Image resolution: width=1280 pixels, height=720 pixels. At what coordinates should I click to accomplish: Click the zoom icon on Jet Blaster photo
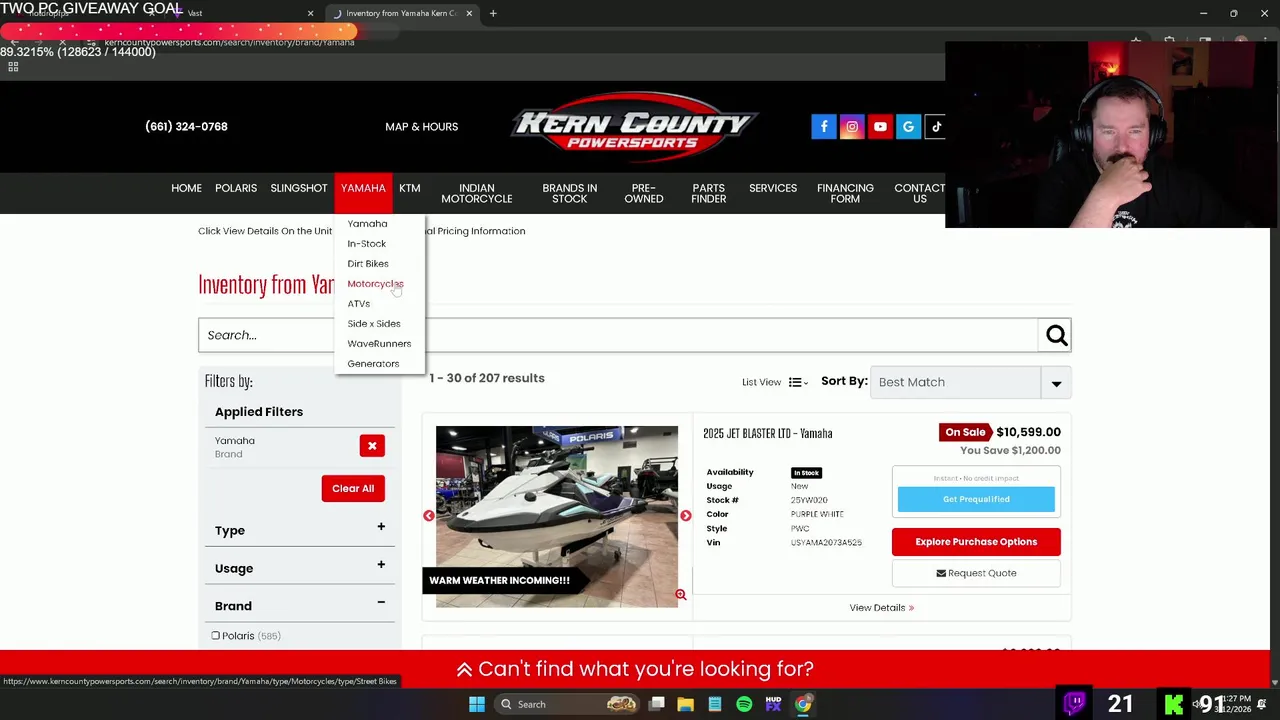[680, 595]
